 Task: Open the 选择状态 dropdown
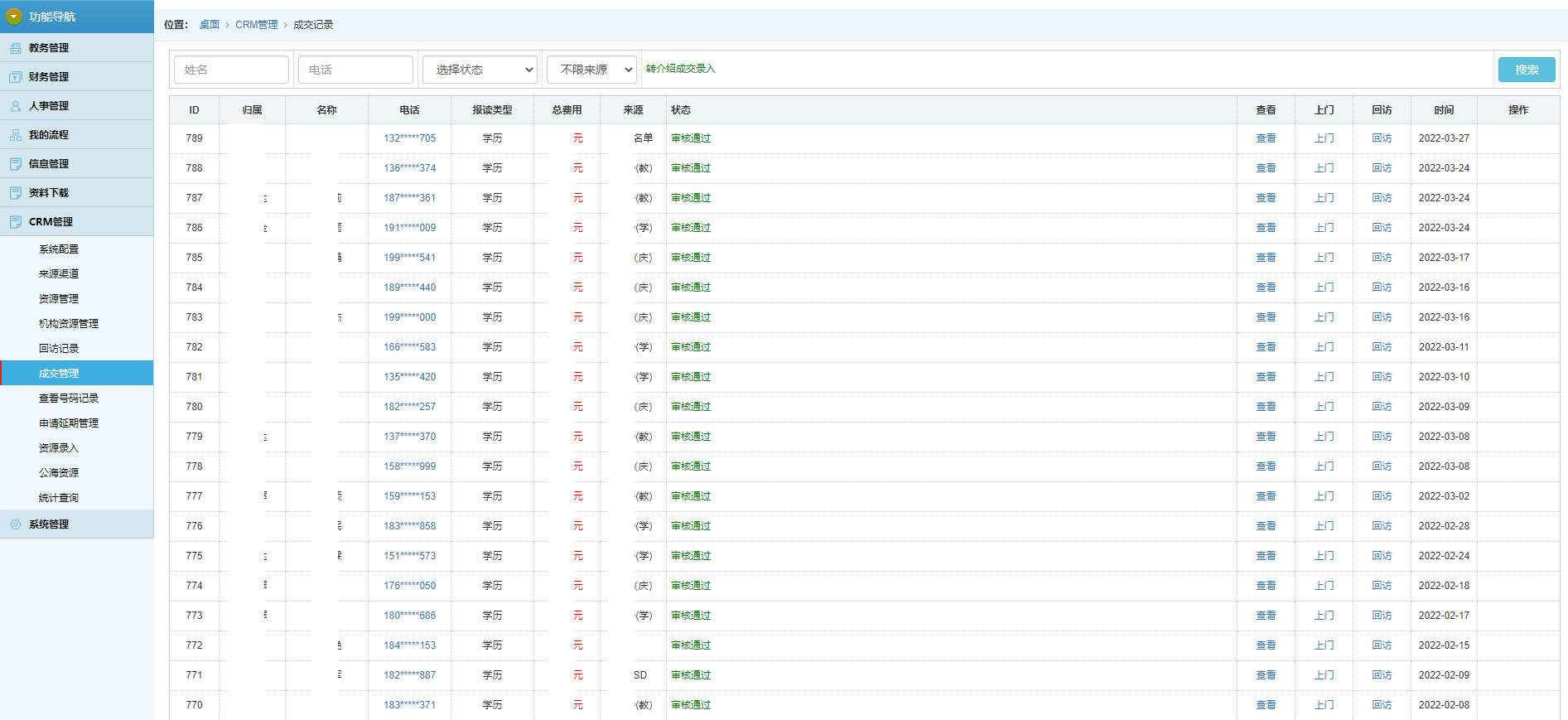480,70
